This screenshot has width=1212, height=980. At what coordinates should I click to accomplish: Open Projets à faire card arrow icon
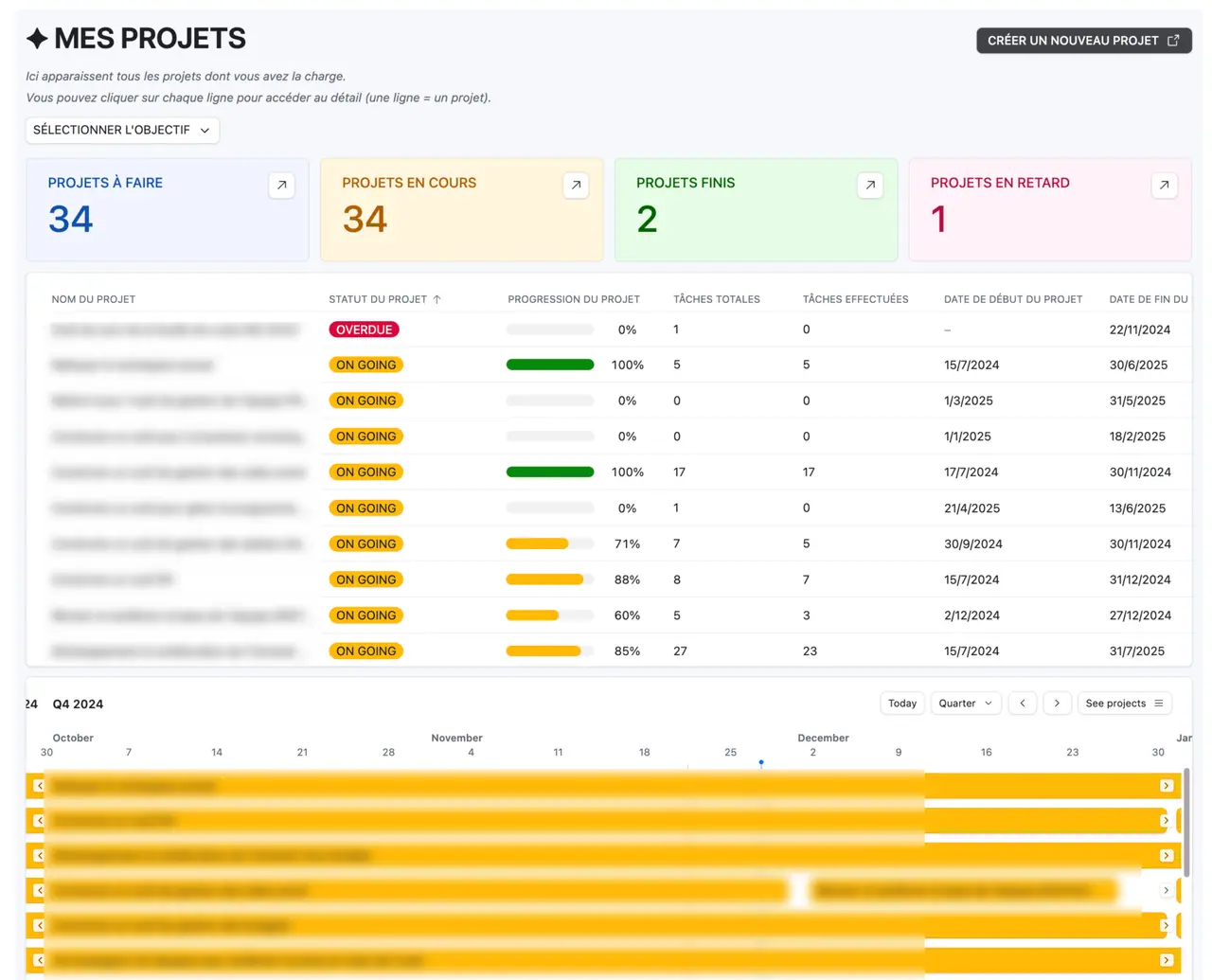(x=281, y=186)
